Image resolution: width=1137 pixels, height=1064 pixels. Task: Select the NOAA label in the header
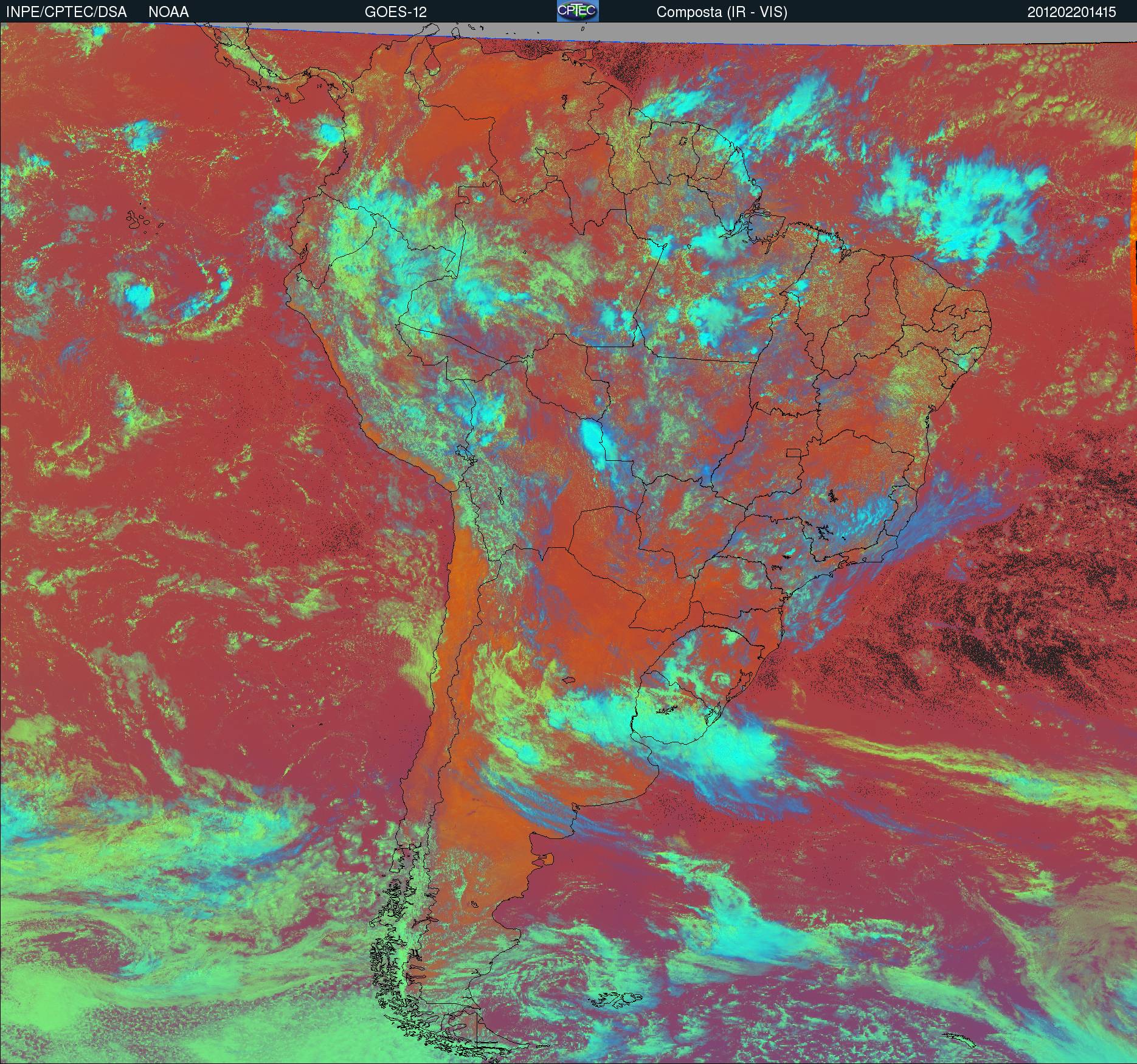click(x=168, y=12)
